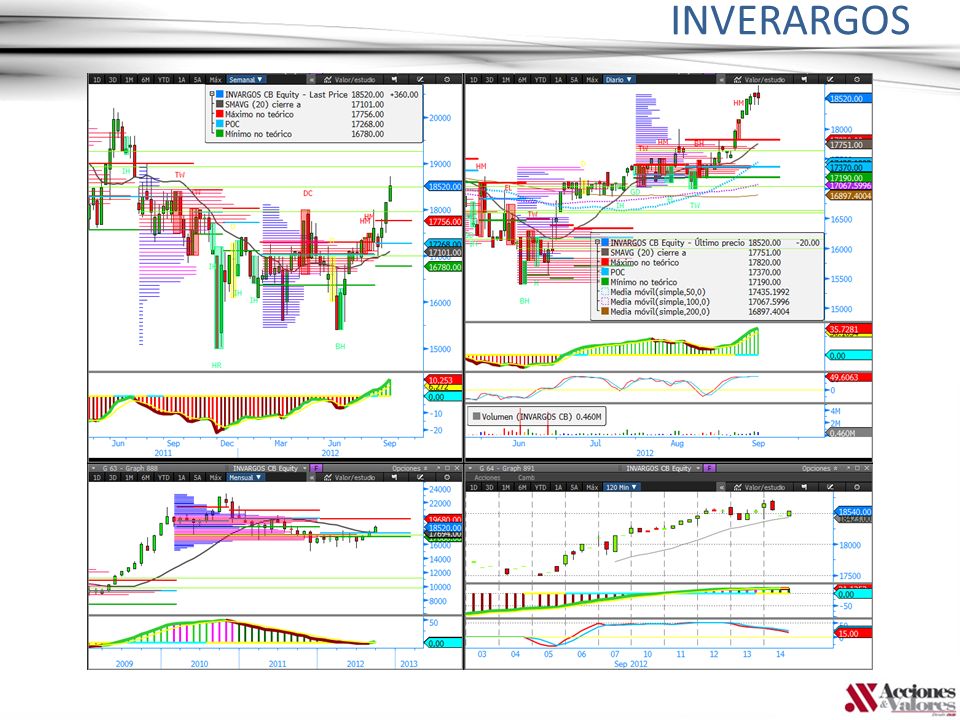This screenshot has height=720, width=960.
Task: Click the 18540.00 price label in the 120 Min chart
Action: [853, 512]
